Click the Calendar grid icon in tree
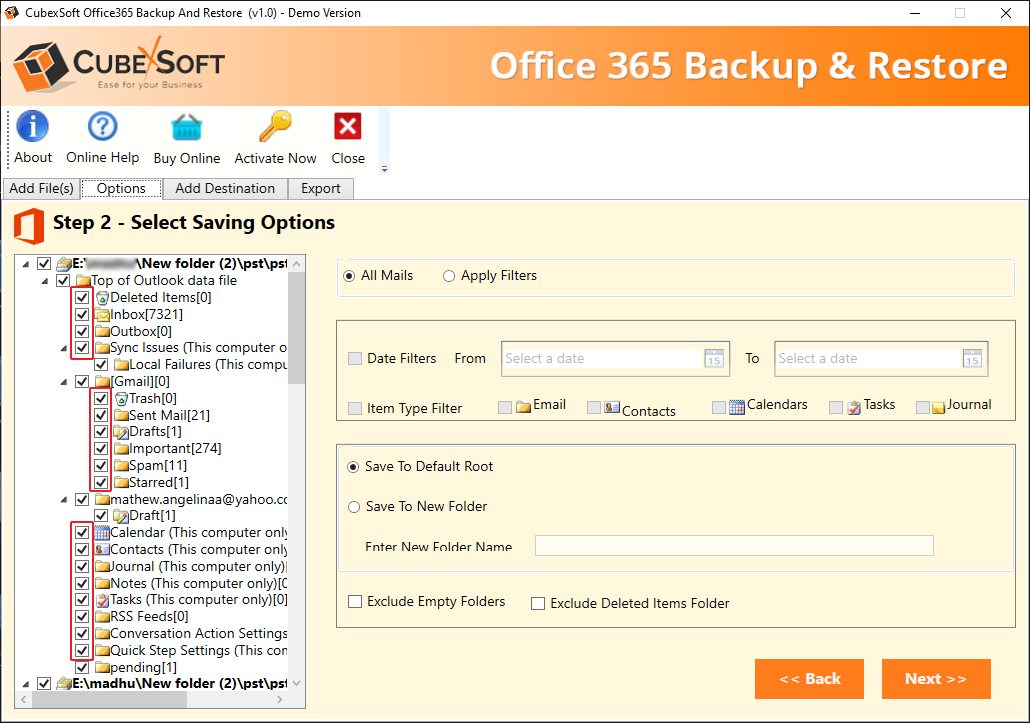The height and width of the screenshot is (723, 1030). (102, 533)
